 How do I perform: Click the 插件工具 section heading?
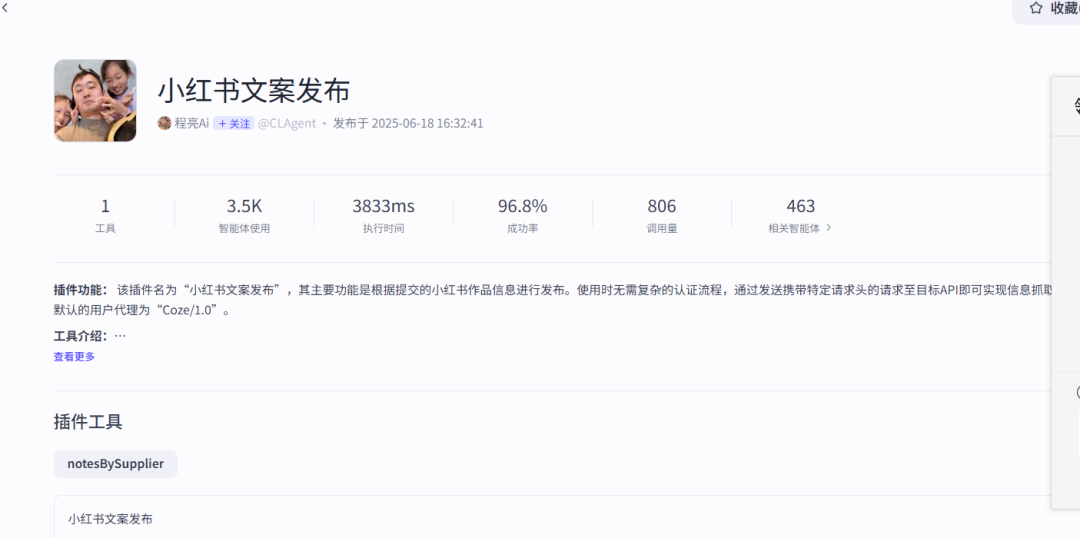pyautogui.click(x=88, y=422)
